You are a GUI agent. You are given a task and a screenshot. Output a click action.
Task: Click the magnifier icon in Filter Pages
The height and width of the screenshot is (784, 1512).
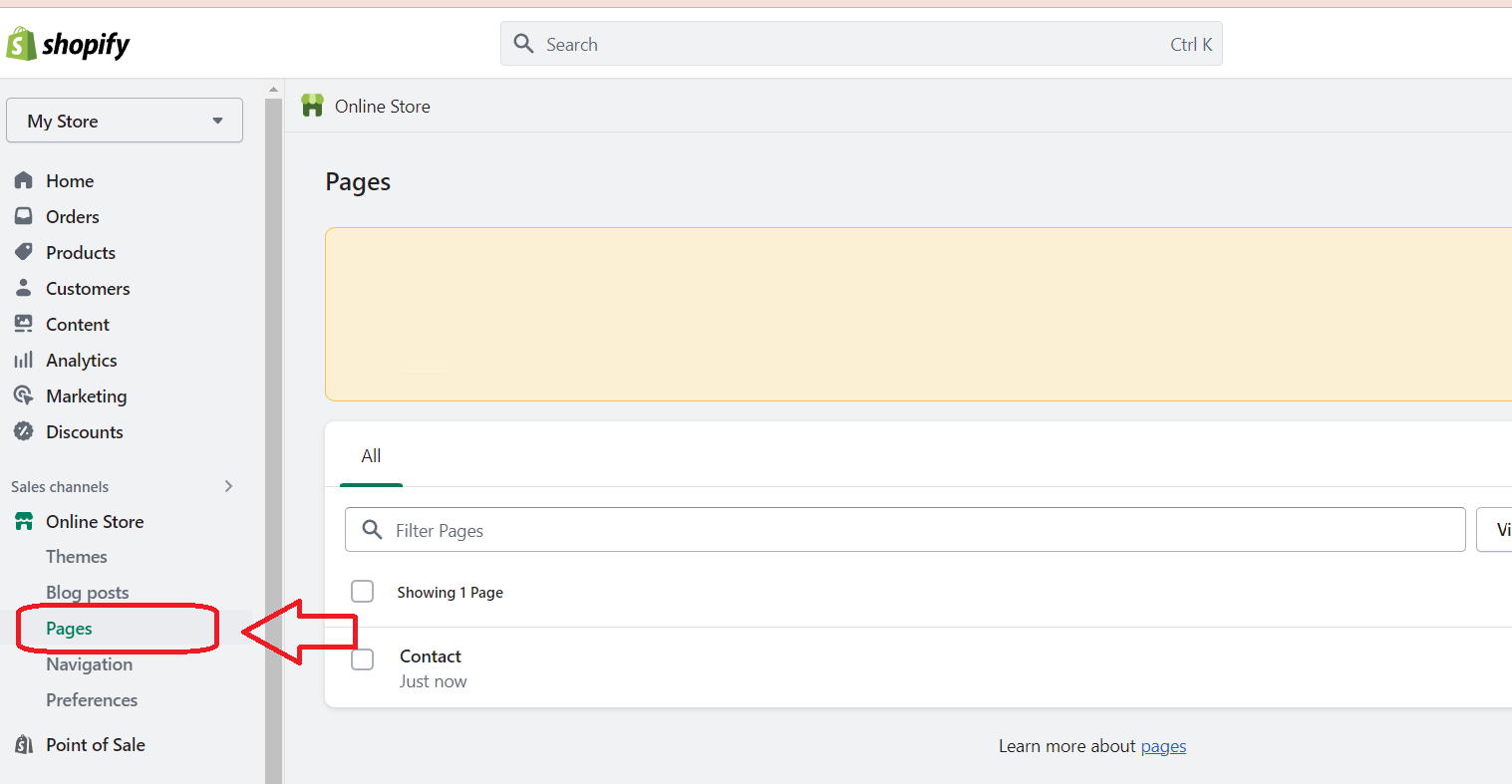(372, 529)
